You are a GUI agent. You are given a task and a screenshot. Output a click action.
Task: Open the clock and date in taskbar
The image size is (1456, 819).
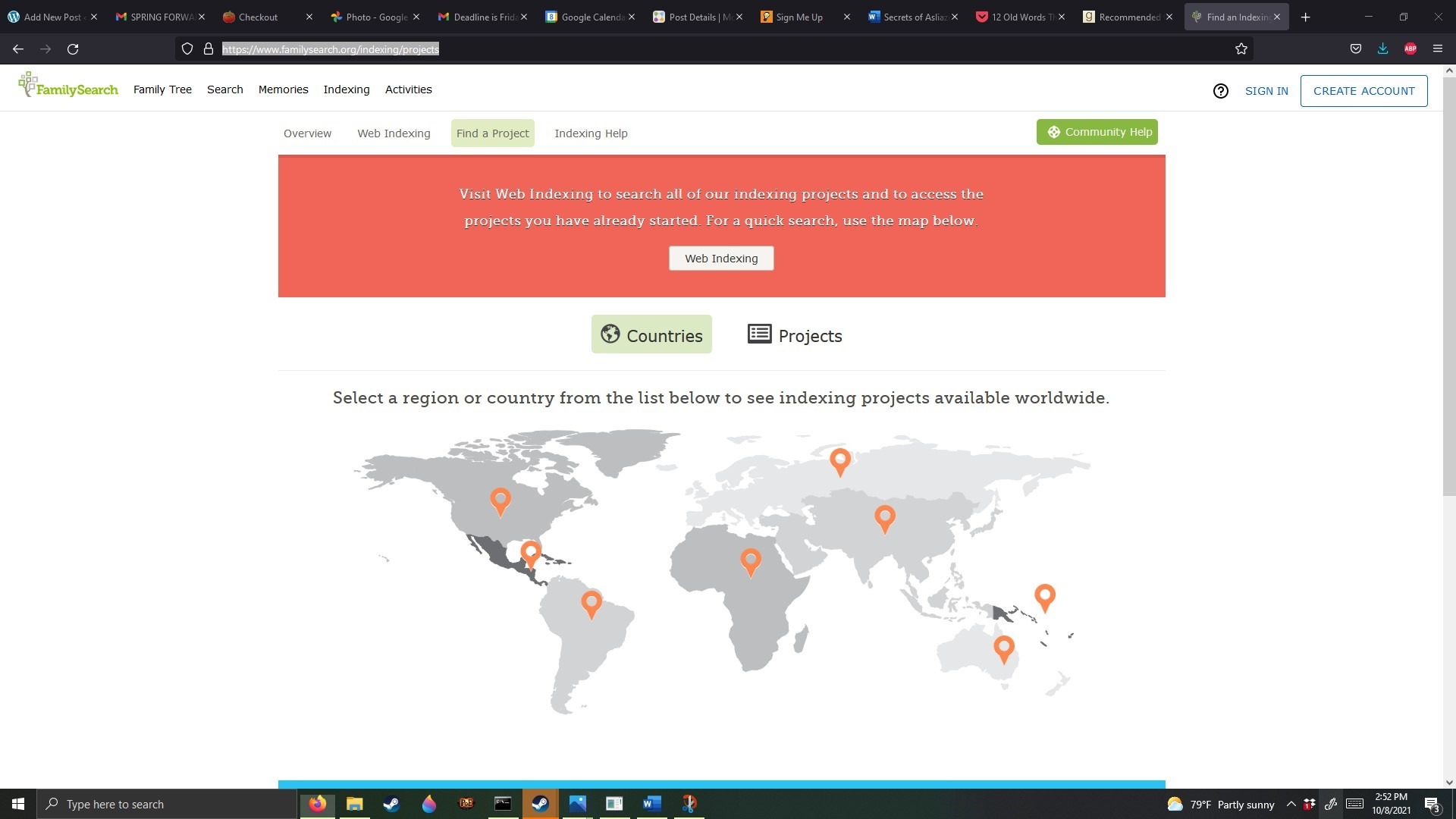1391,804
